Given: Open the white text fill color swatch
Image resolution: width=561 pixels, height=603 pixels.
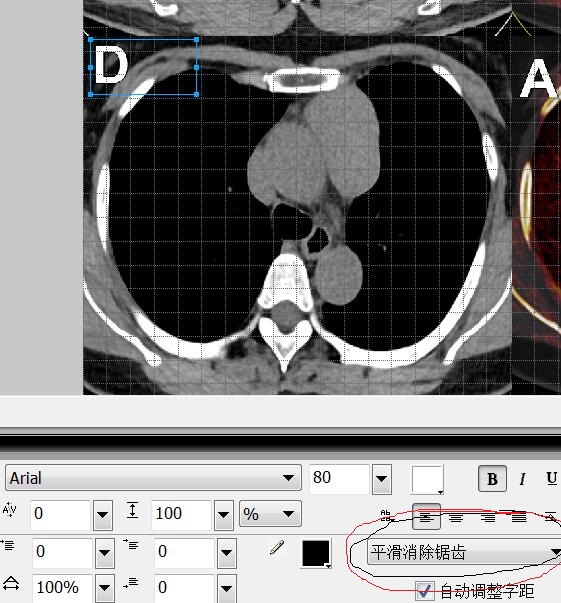Looking at the screenshot, I should [x=428, y=479].
